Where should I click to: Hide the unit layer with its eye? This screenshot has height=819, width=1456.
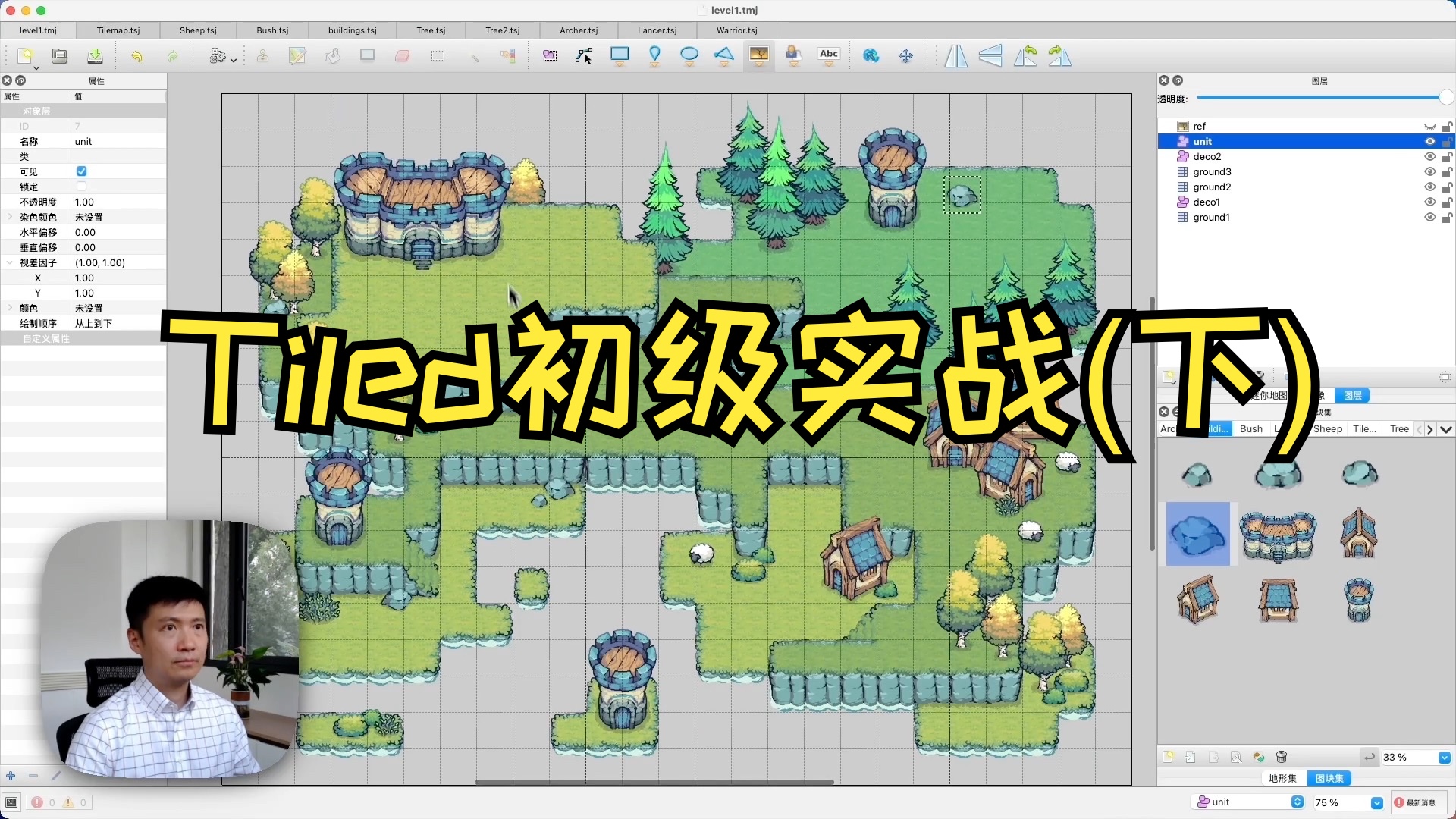point(1429,141)
